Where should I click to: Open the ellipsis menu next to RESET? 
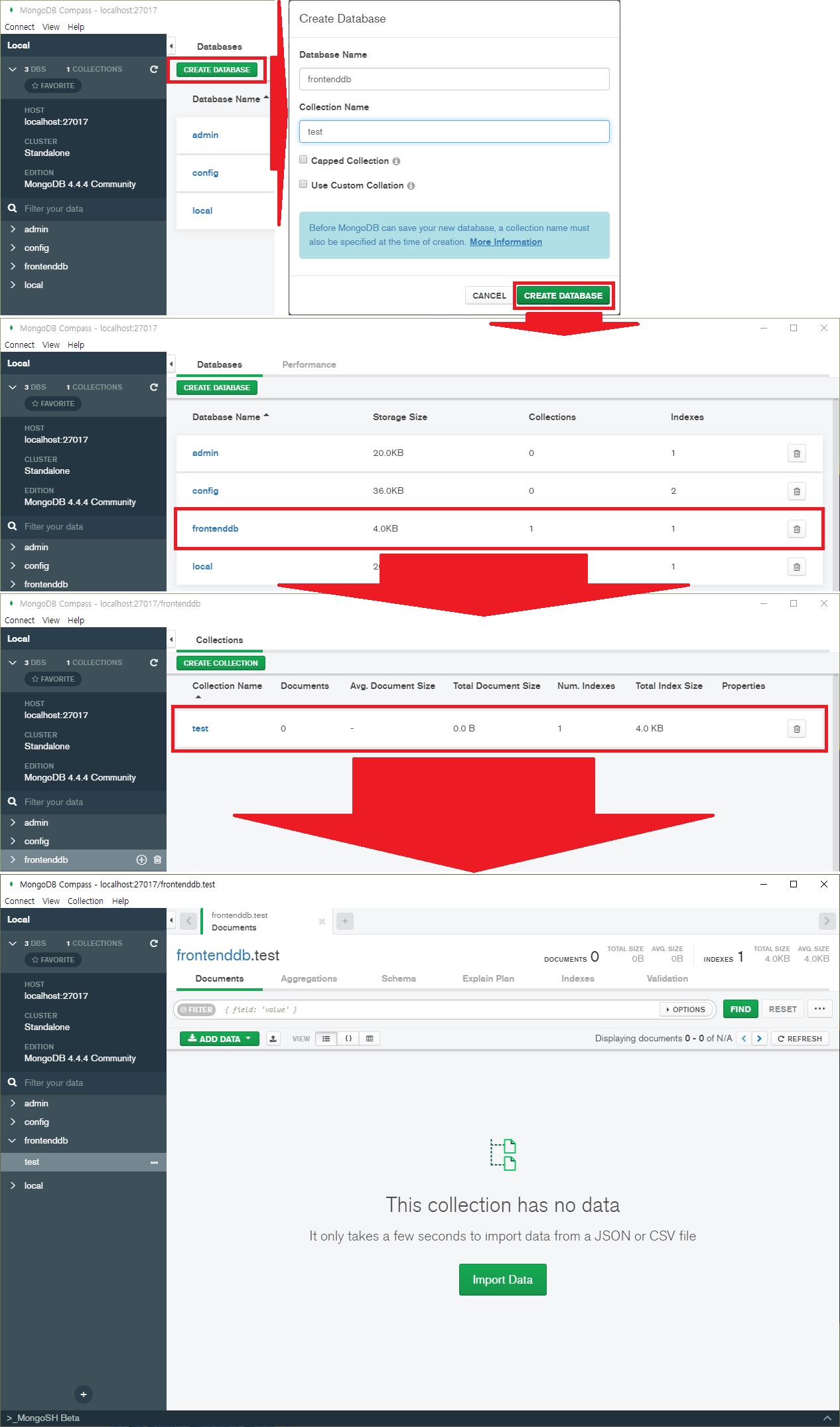coord(820,1009)
